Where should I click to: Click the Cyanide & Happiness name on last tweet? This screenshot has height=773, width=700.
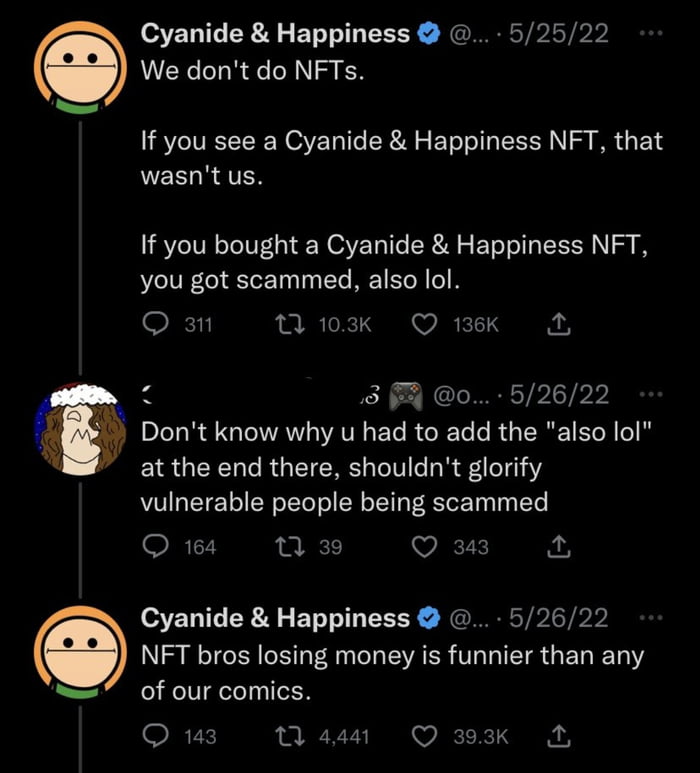(275, 618)
